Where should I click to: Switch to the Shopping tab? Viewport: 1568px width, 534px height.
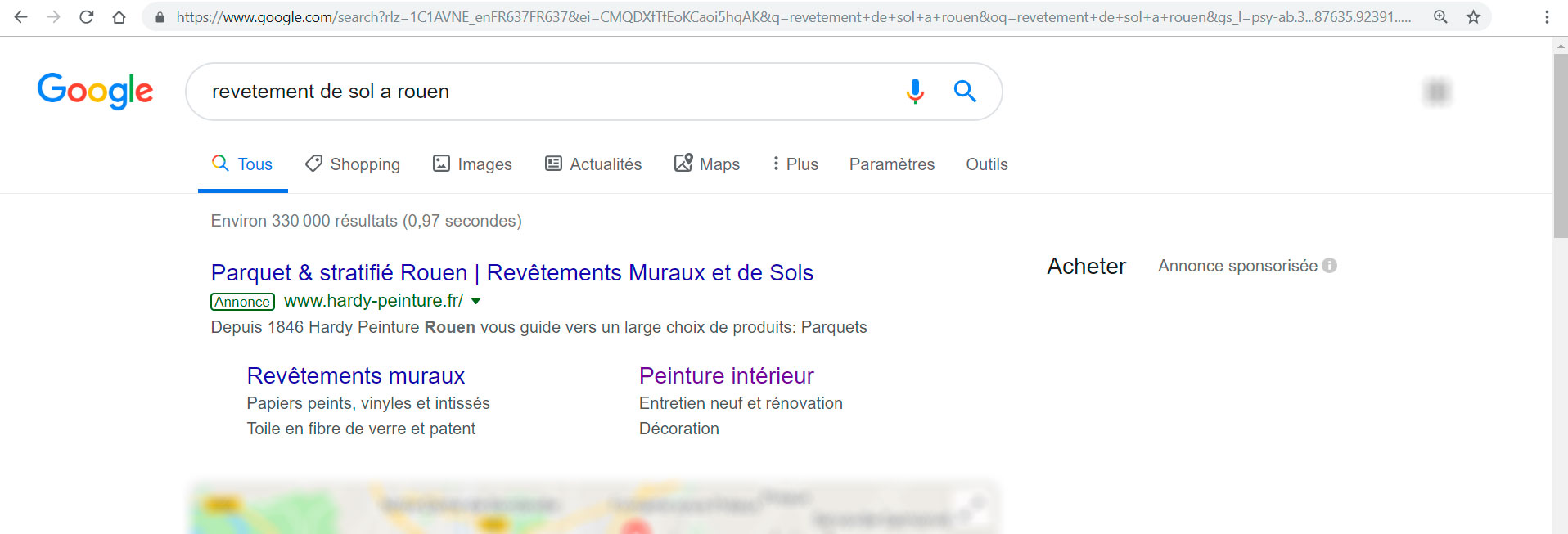click(x=353, y=164)
